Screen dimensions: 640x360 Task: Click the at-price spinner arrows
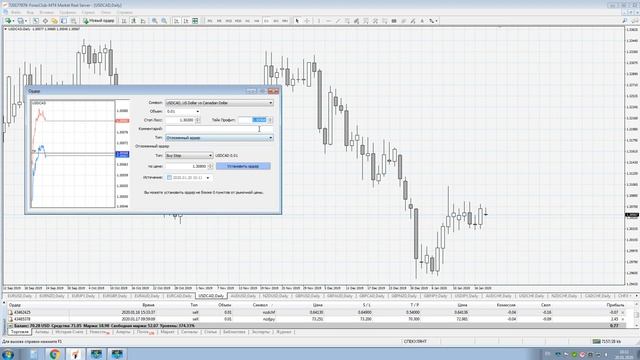coord(211,166)
